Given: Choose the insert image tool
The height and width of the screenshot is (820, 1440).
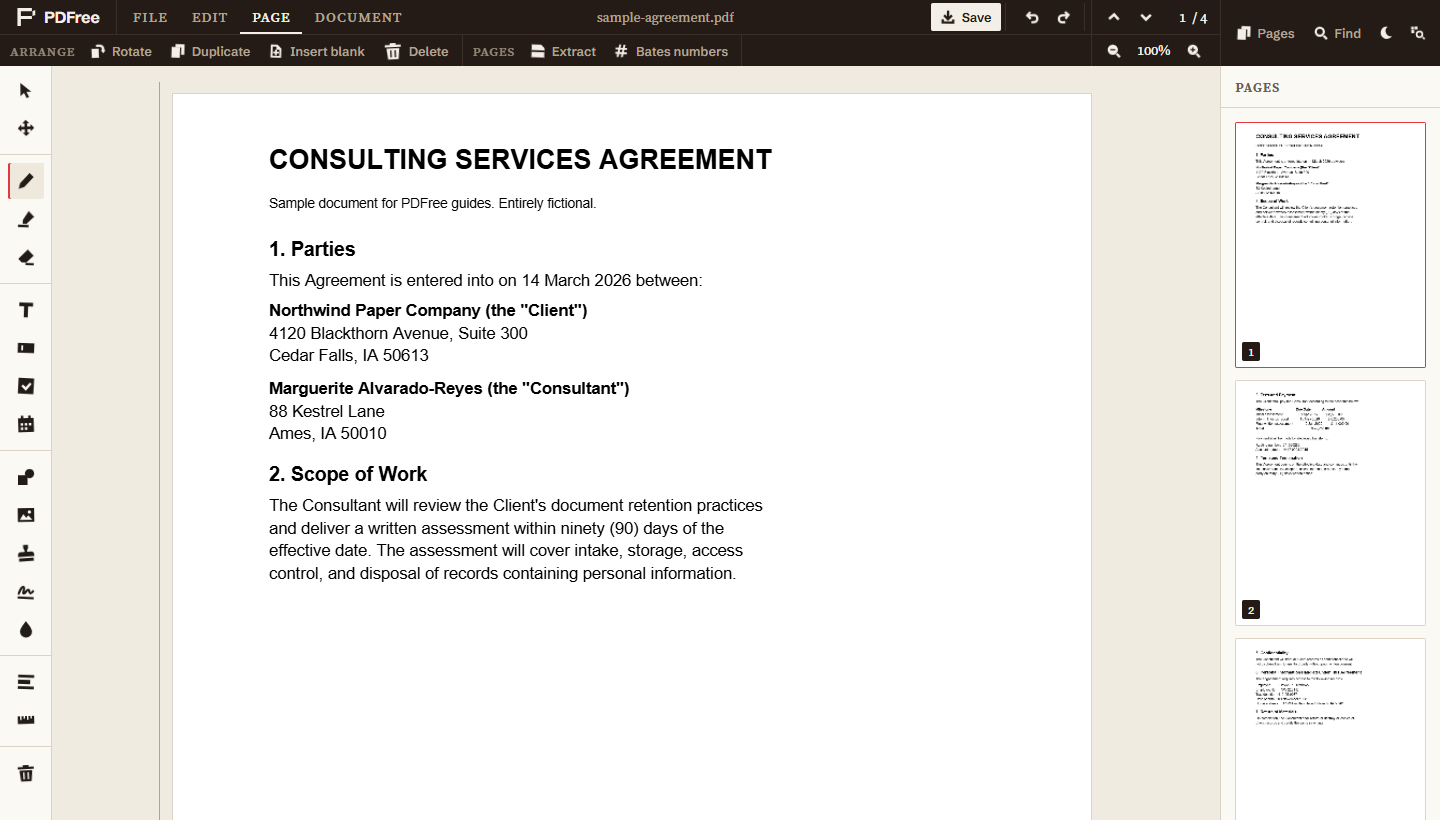Looking at the screenshot, I should [26, 515].
